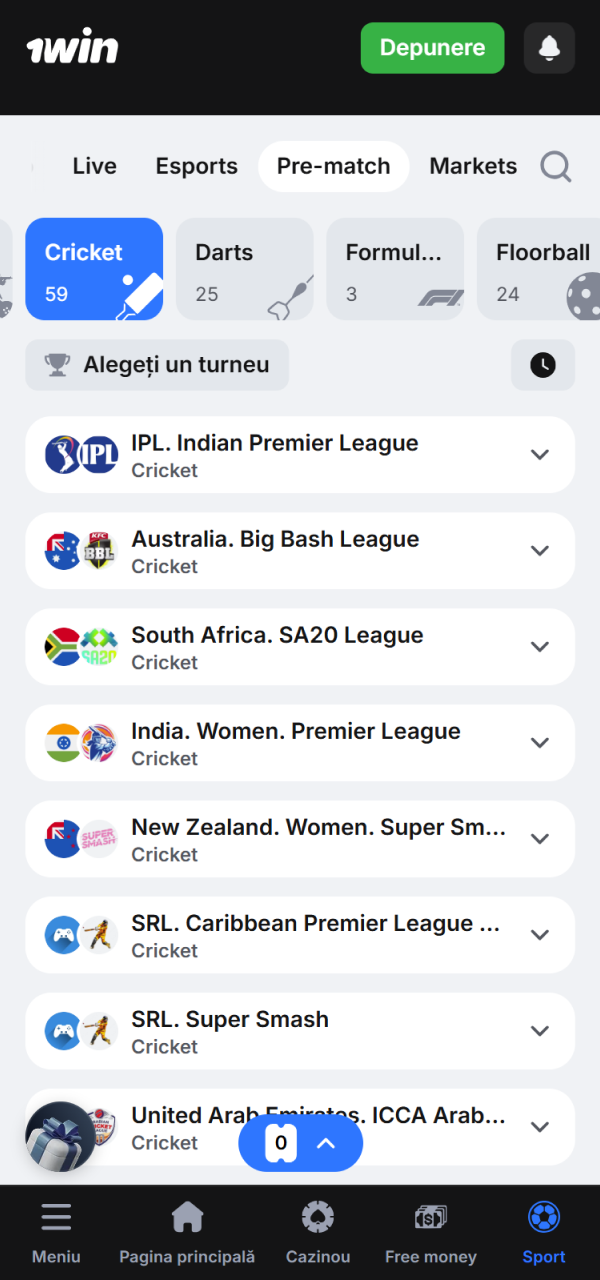Screen dimensions: 600x1280
Task: Open Meniu hamburger in bottom bar
Action: pos(56,1233)
